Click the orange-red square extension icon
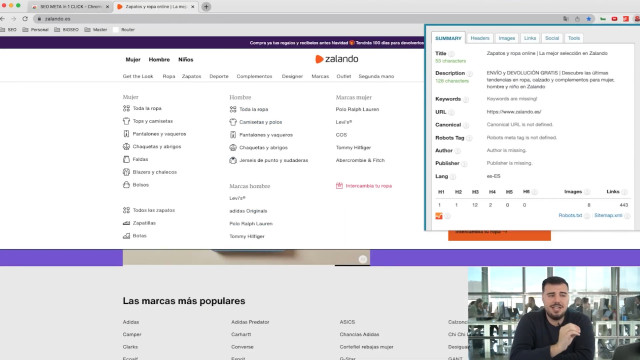This screenshot has height=360, width=640. tap(626, 19)
